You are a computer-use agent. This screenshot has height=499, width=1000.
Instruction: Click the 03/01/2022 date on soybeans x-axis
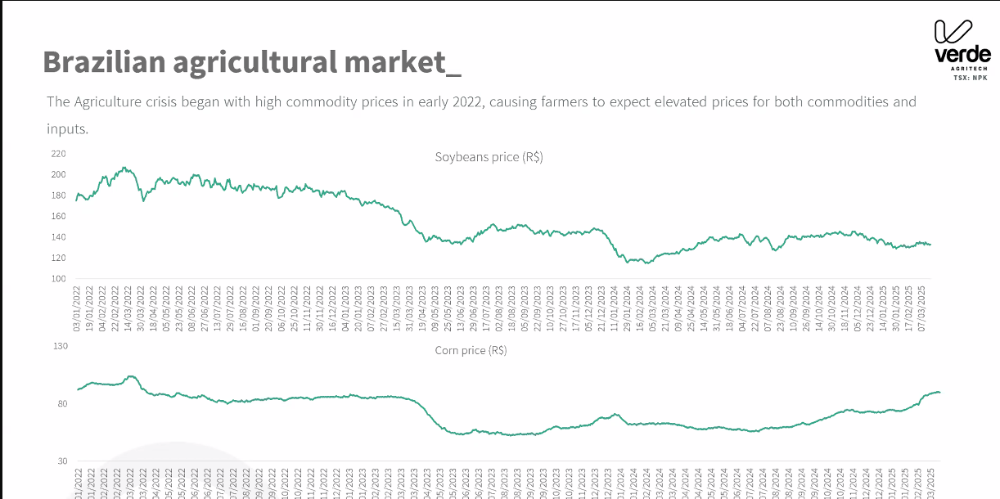point(77,307)
